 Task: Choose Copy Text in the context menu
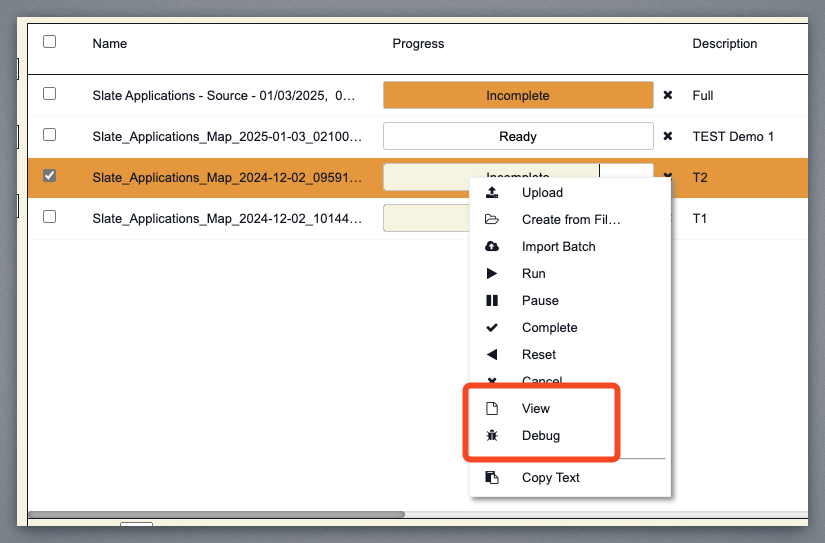[550, 478]
